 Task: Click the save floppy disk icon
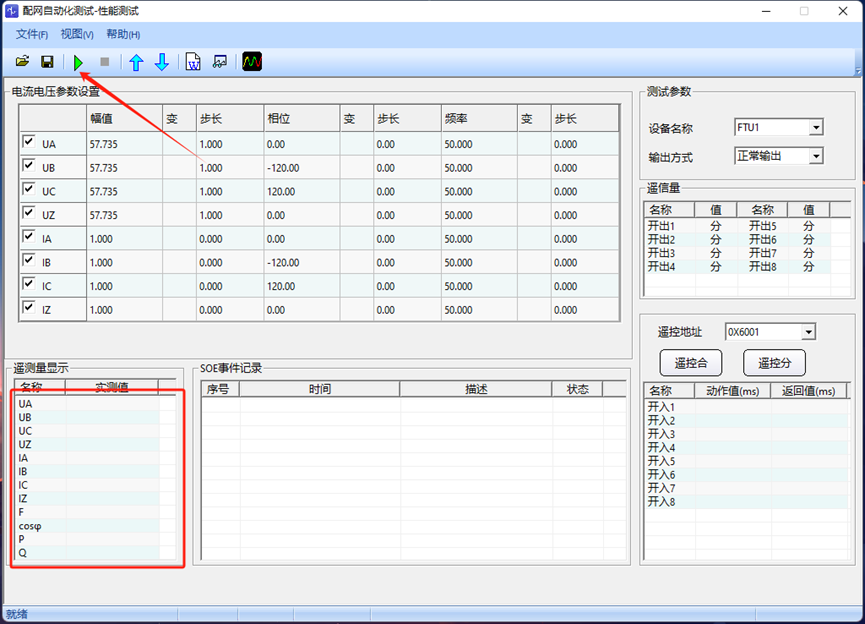[46, 62]
